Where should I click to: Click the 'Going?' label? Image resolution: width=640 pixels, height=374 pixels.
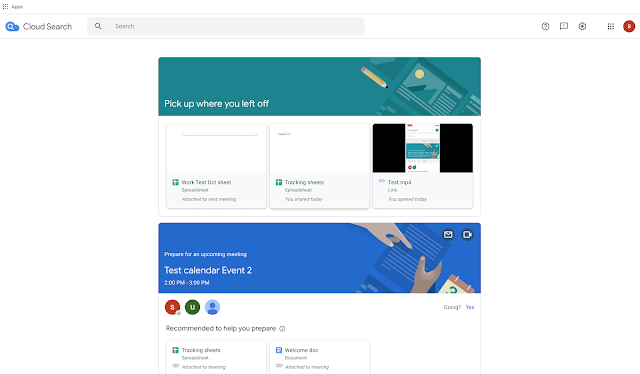pos(452,307)
